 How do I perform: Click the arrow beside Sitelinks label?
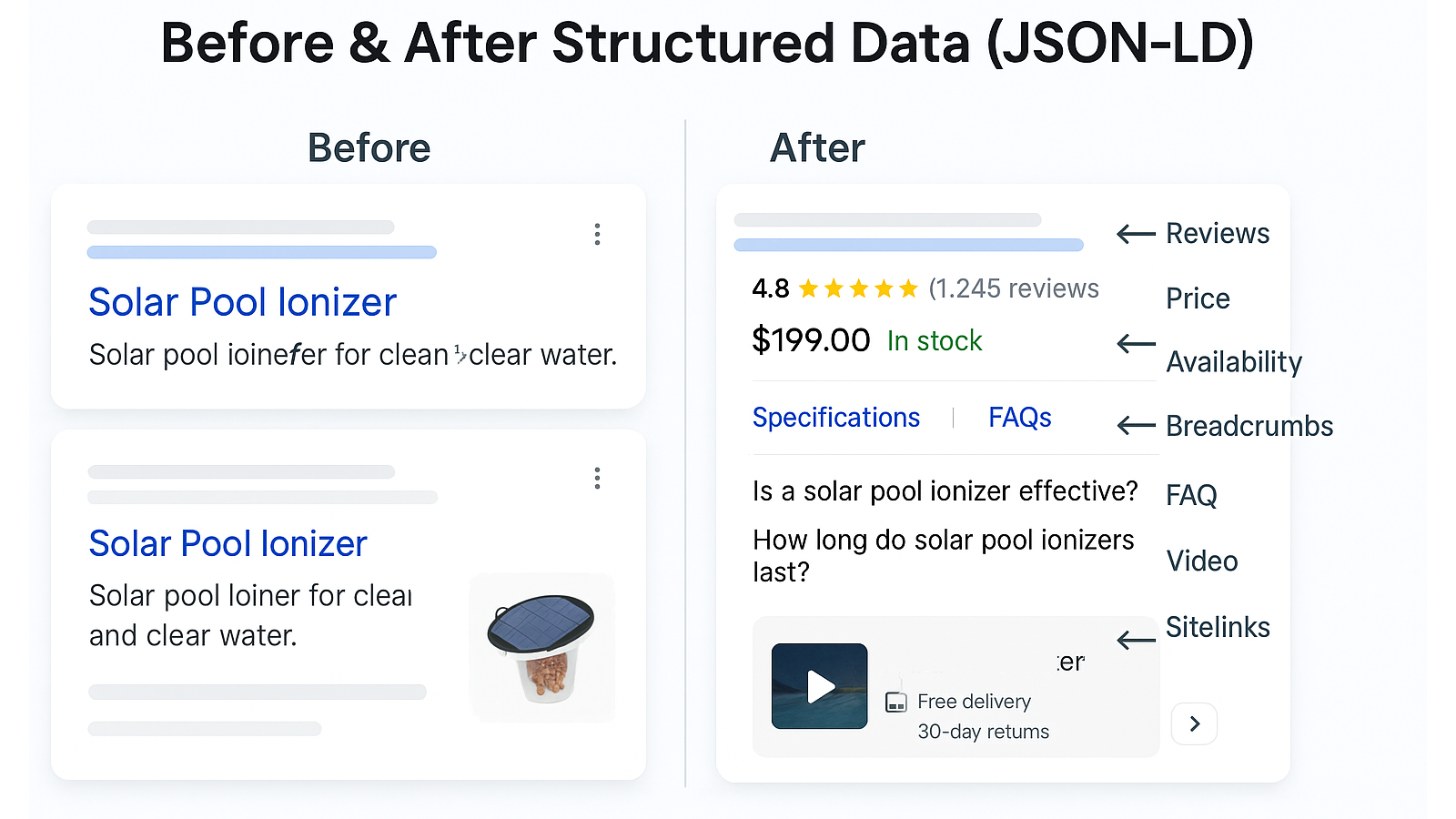[x=1136, y=640]
